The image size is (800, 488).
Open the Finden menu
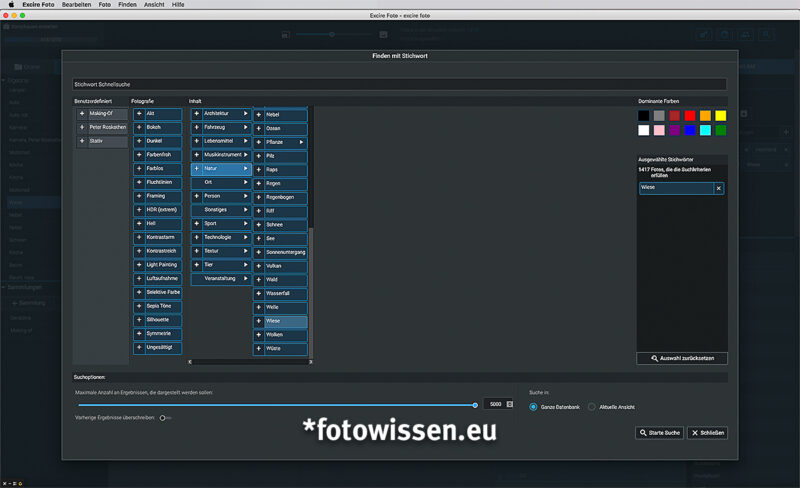coord(128,5)
